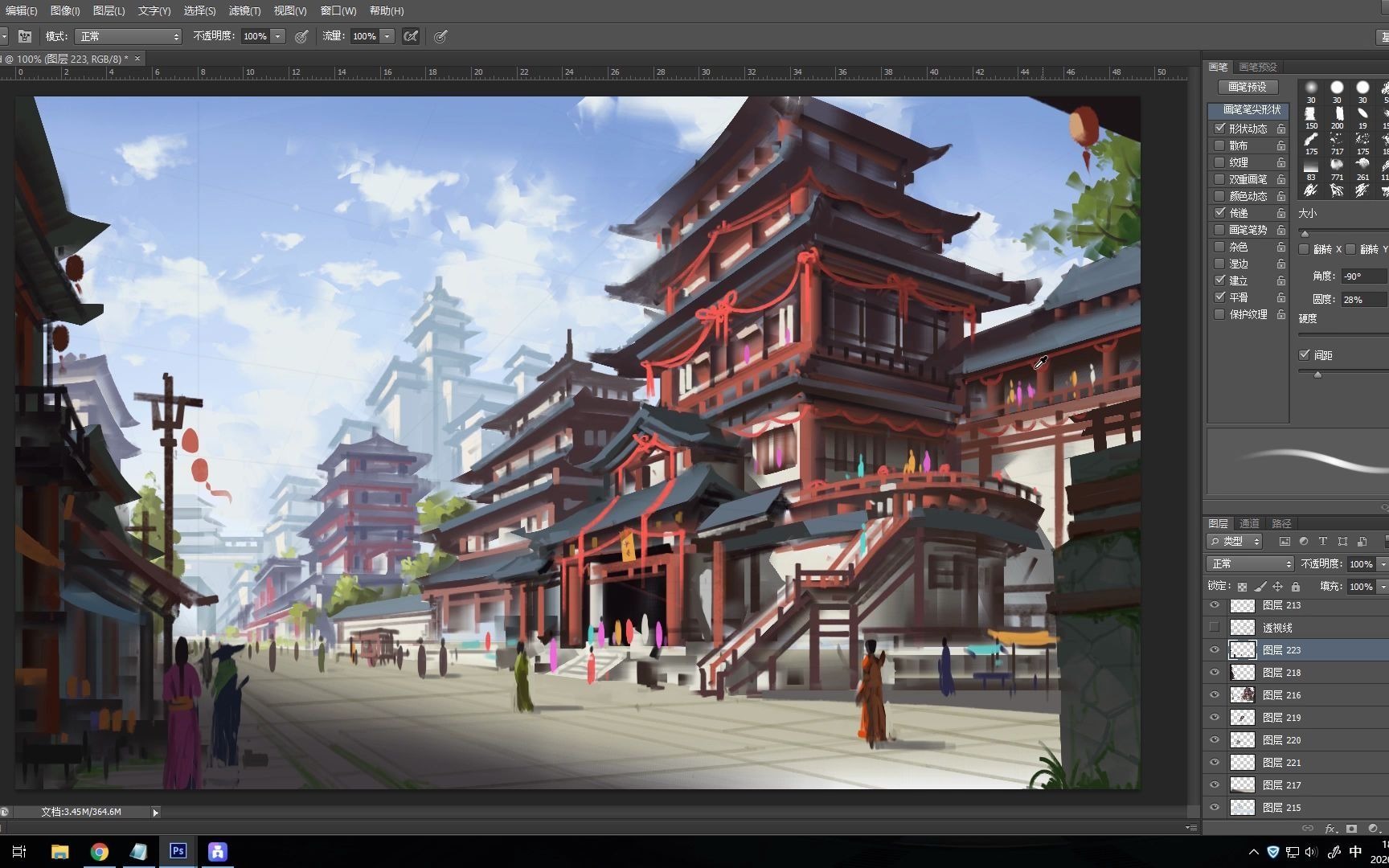Uncheck 传递 transfer checkbox

click(1220, 213)
